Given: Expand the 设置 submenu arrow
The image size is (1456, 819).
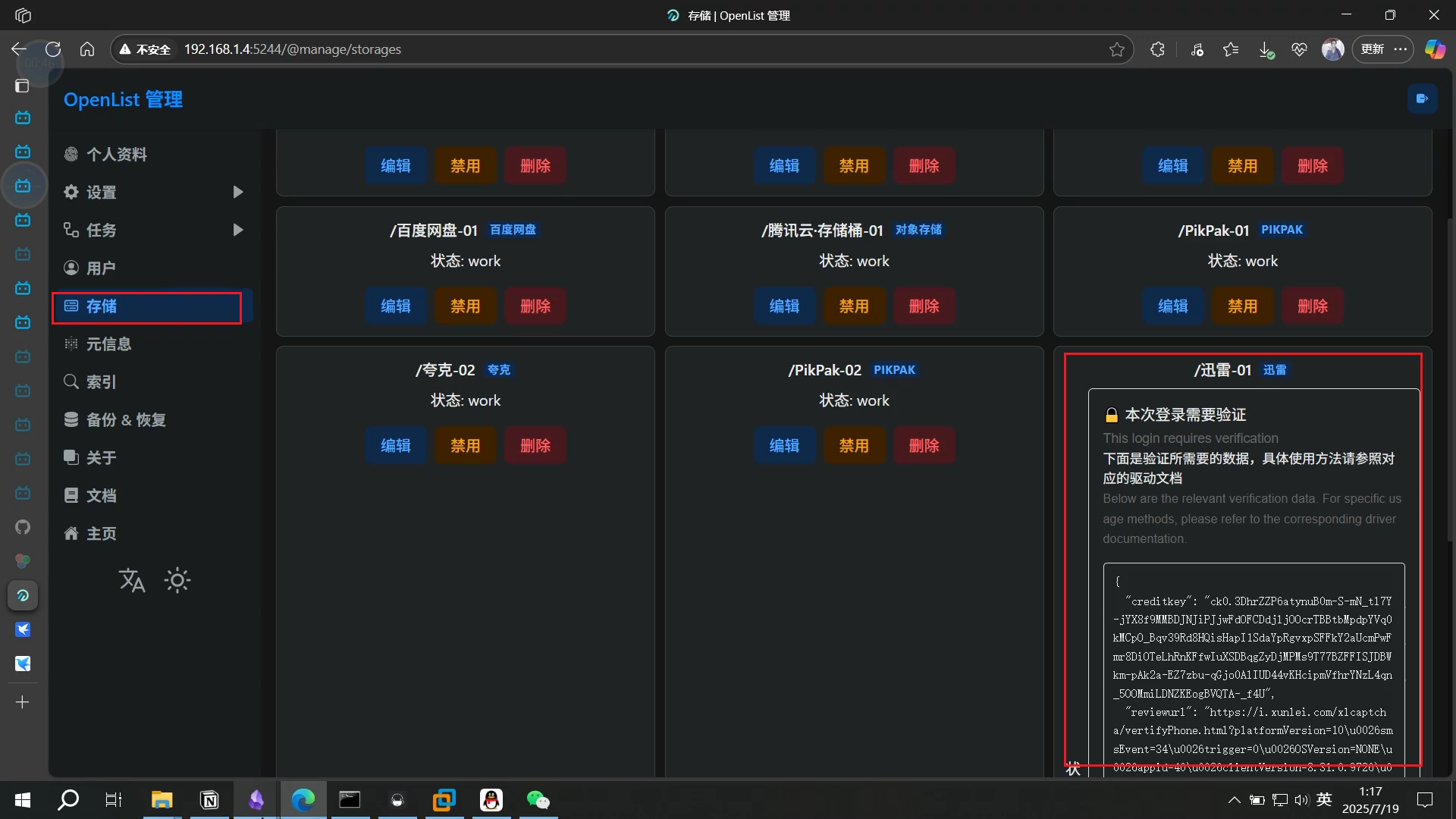Looking at the screenshot, I should point(237,192).
